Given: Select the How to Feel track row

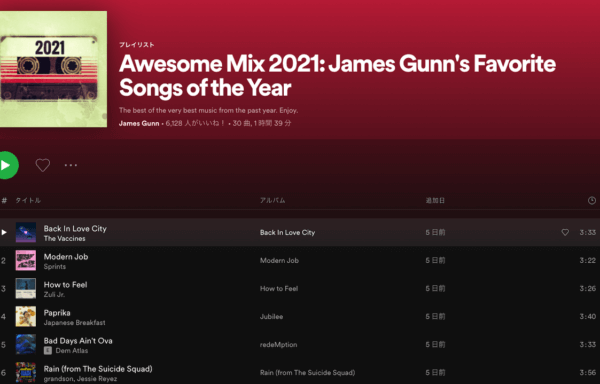Looking at the screenshot, I should 300,288.
